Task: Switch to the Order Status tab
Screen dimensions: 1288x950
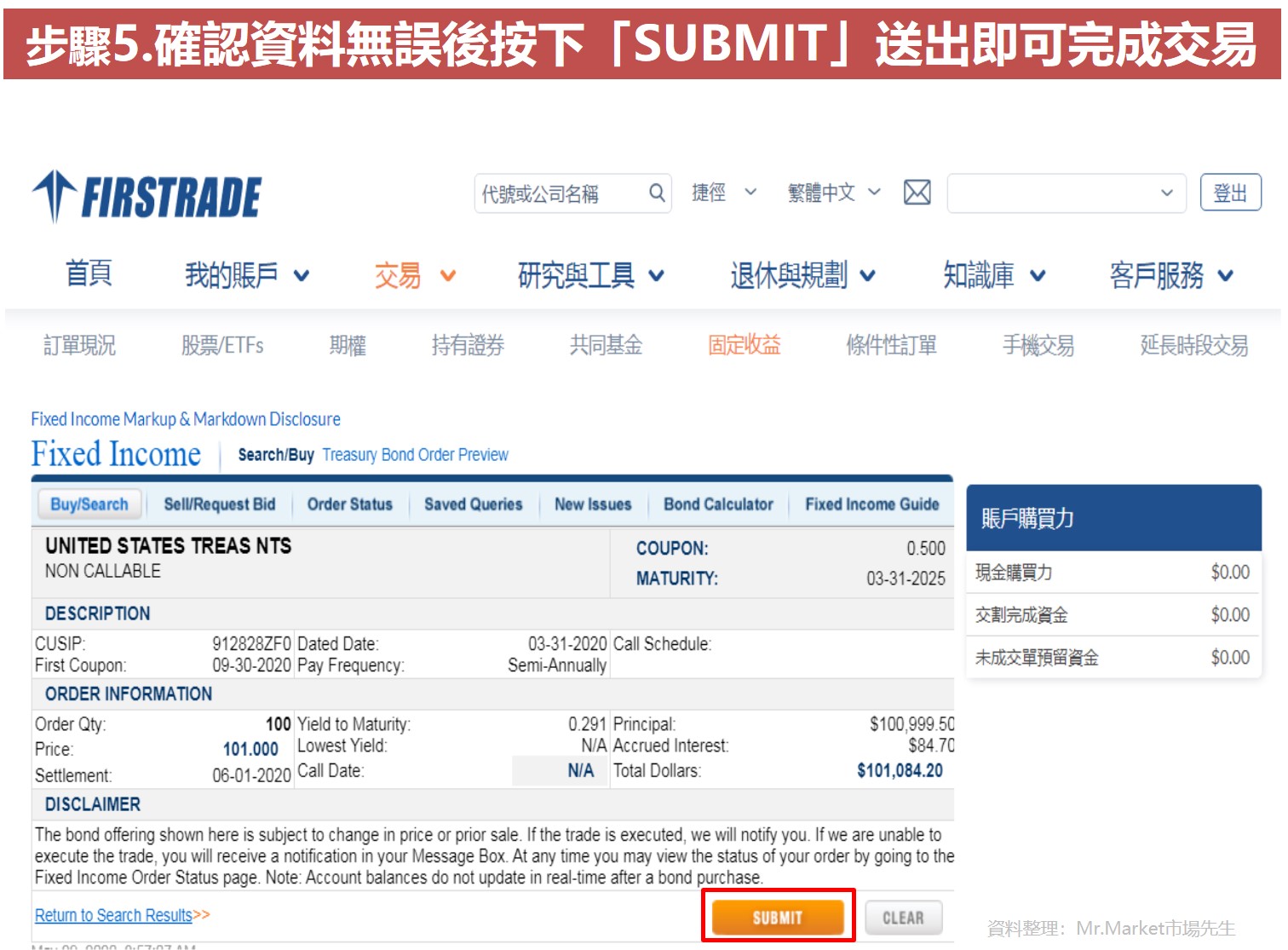Action: [x=350, y=504]
